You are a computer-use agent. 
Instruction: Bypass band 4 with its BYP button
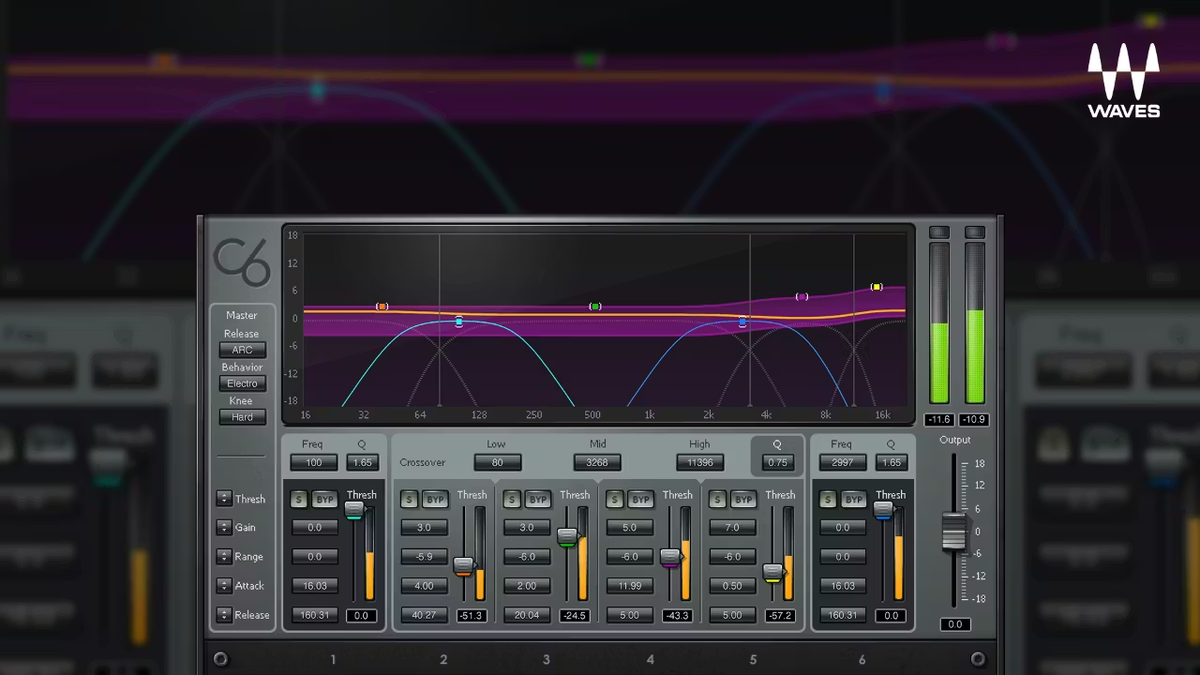pyautogui.click(x=641, y=499)
